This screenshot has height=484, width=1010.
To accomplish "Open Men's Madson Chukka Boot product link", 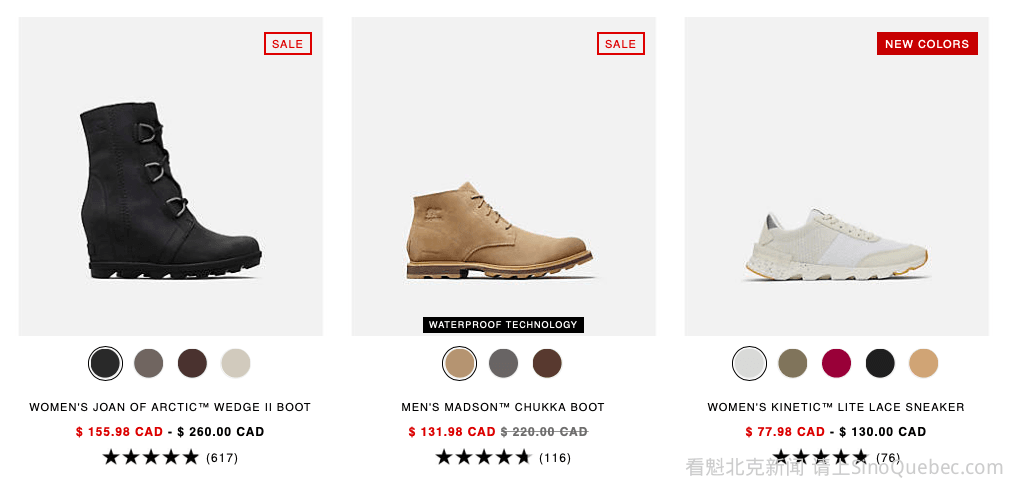I will 503,407.
